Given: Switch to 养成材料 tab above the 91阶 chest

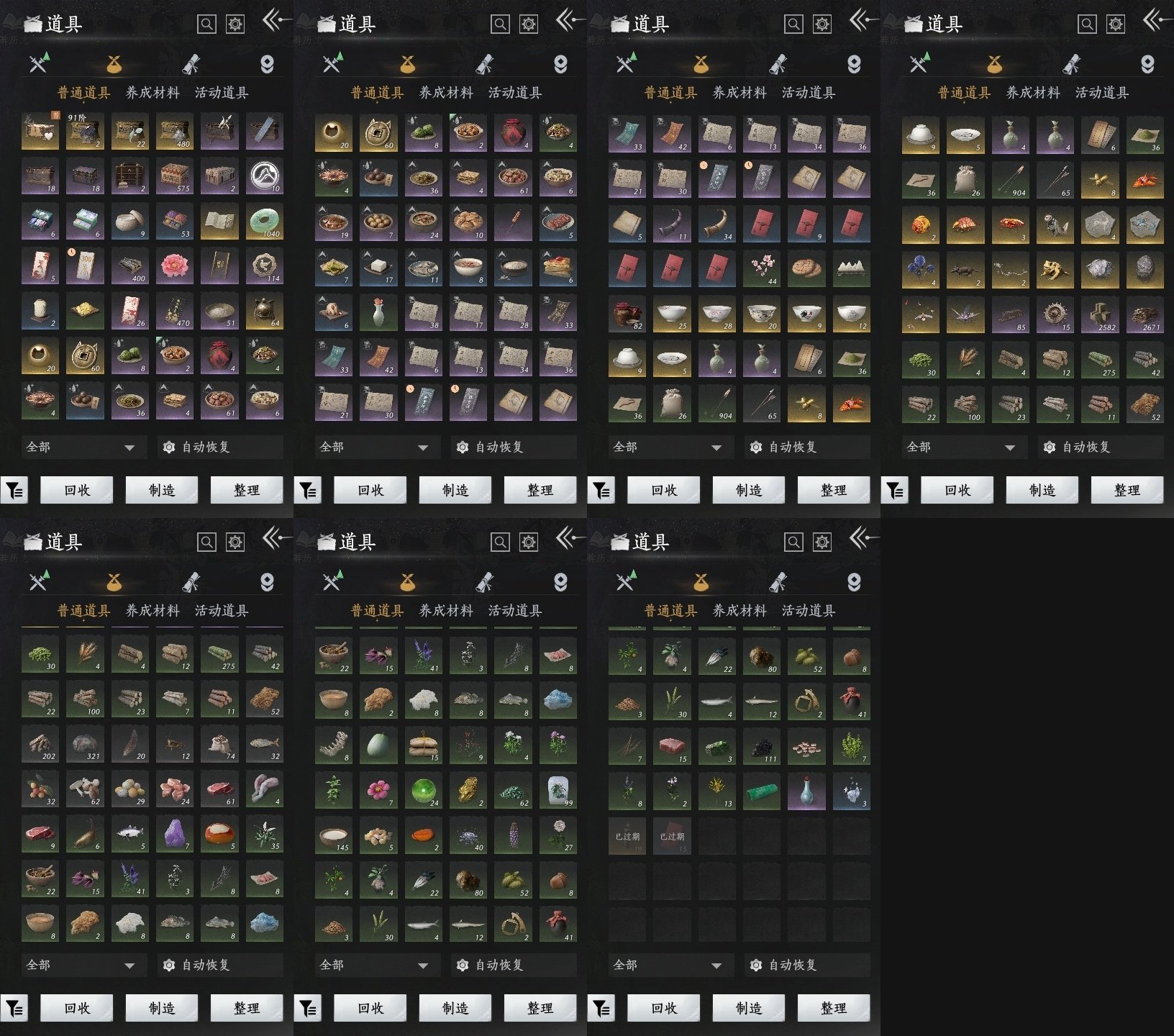Looking at the screenshot, I should tap(153, 93).
